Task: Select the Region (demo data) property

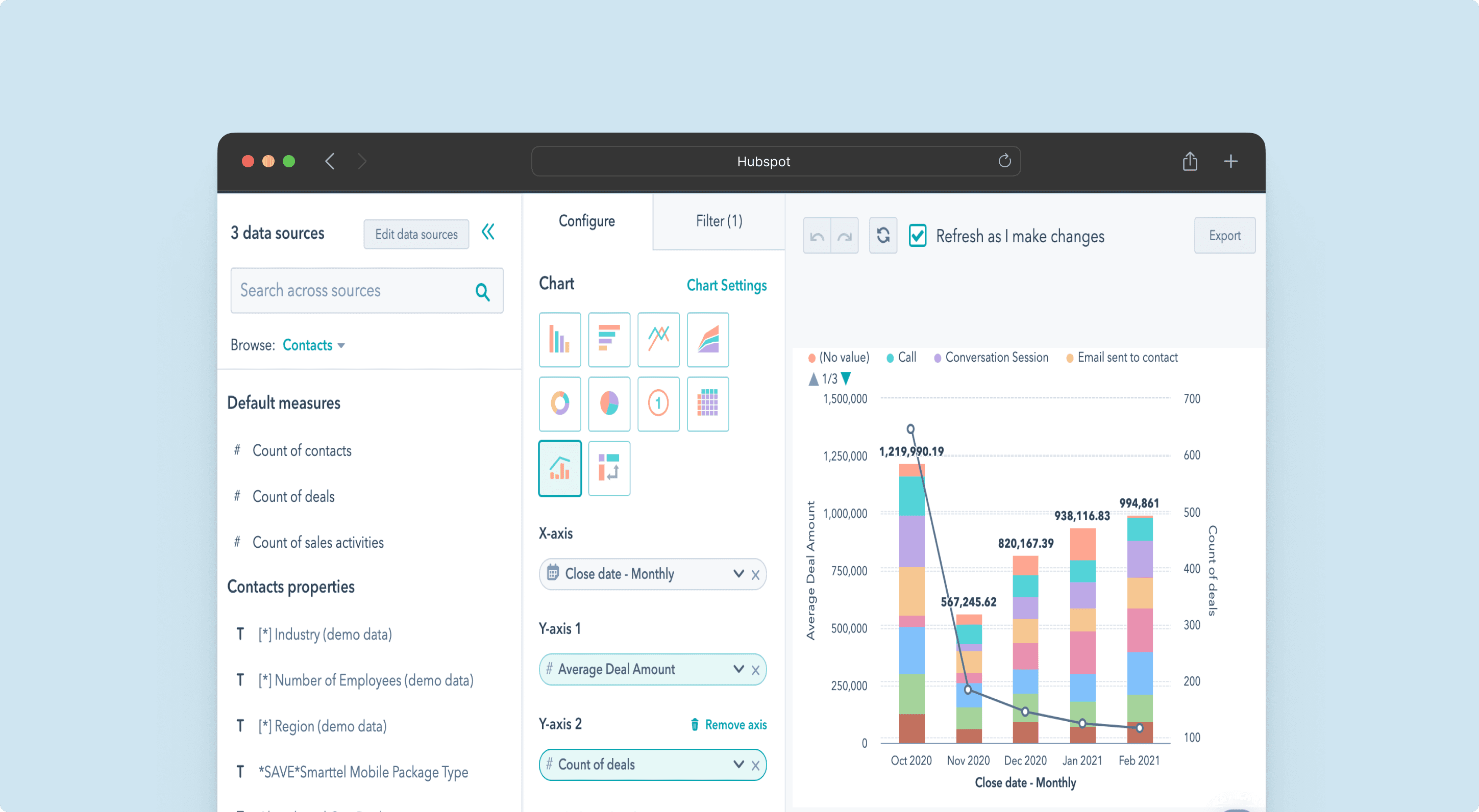Action: [x=322, y=726]
